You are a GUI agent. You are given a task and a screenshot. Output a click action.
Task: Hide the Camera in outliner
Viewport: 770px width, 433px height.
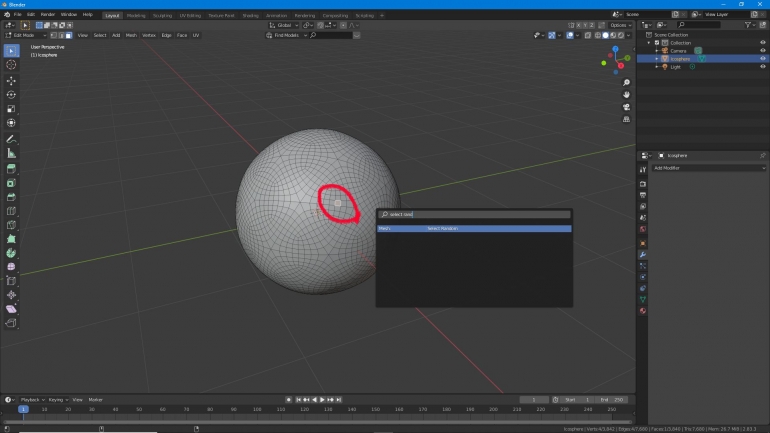[763, 51]
